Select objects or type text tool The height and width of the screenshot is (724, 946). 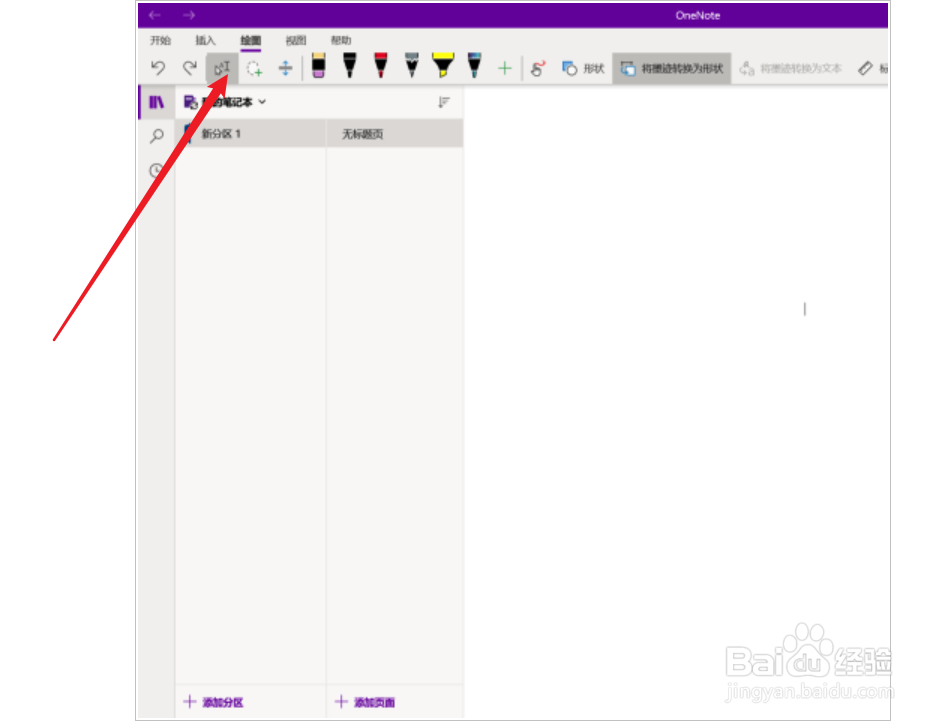222,68
